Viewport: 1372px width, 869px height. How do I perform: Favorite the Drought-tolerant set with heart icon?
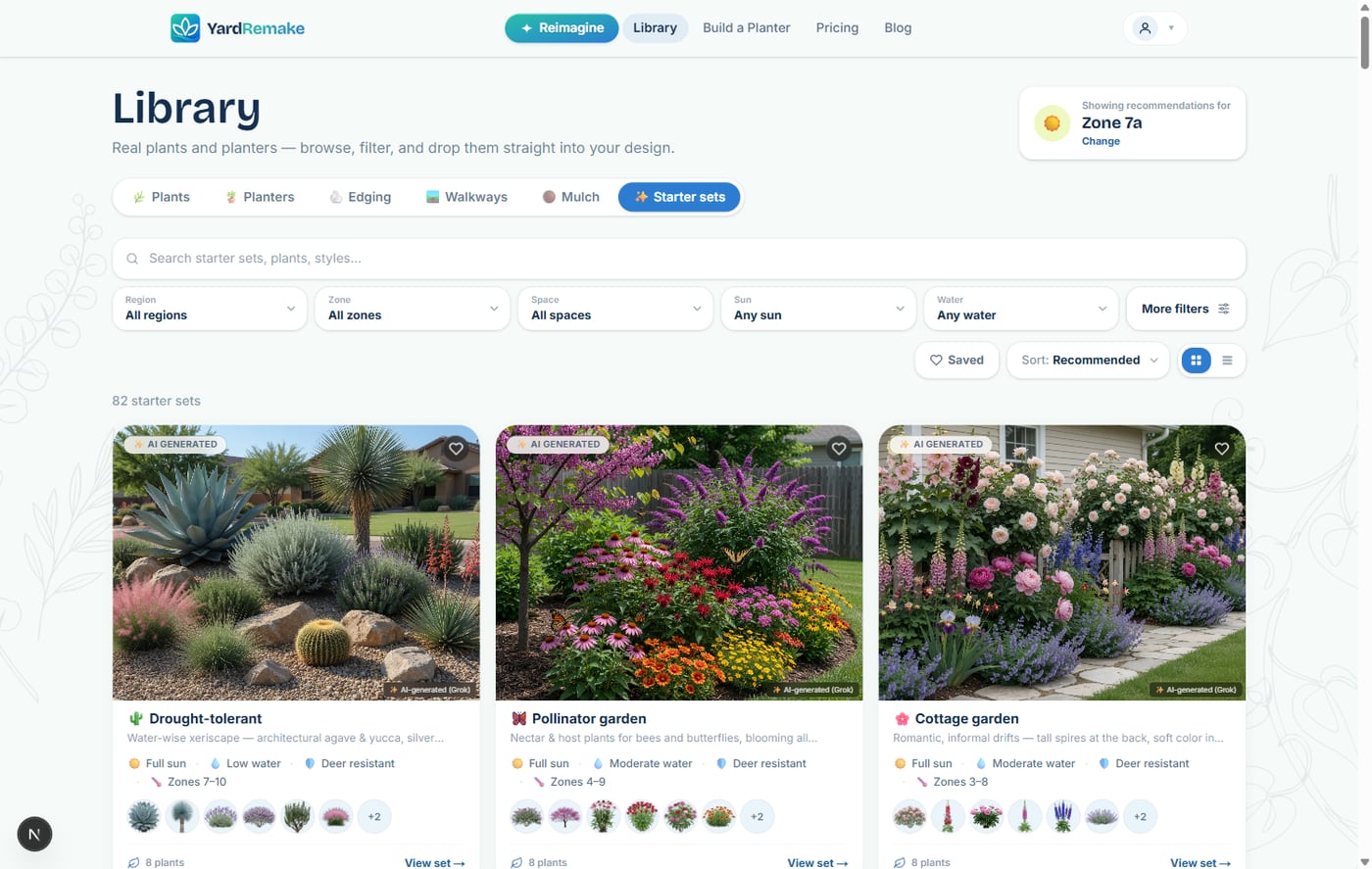pos(456,449)
